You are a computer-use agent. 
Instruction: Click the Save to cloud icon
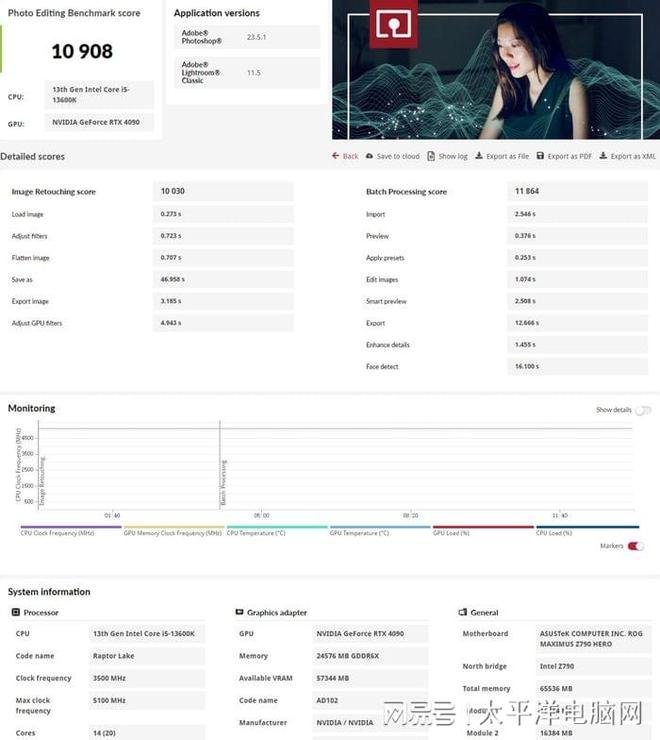click(370, 156)
